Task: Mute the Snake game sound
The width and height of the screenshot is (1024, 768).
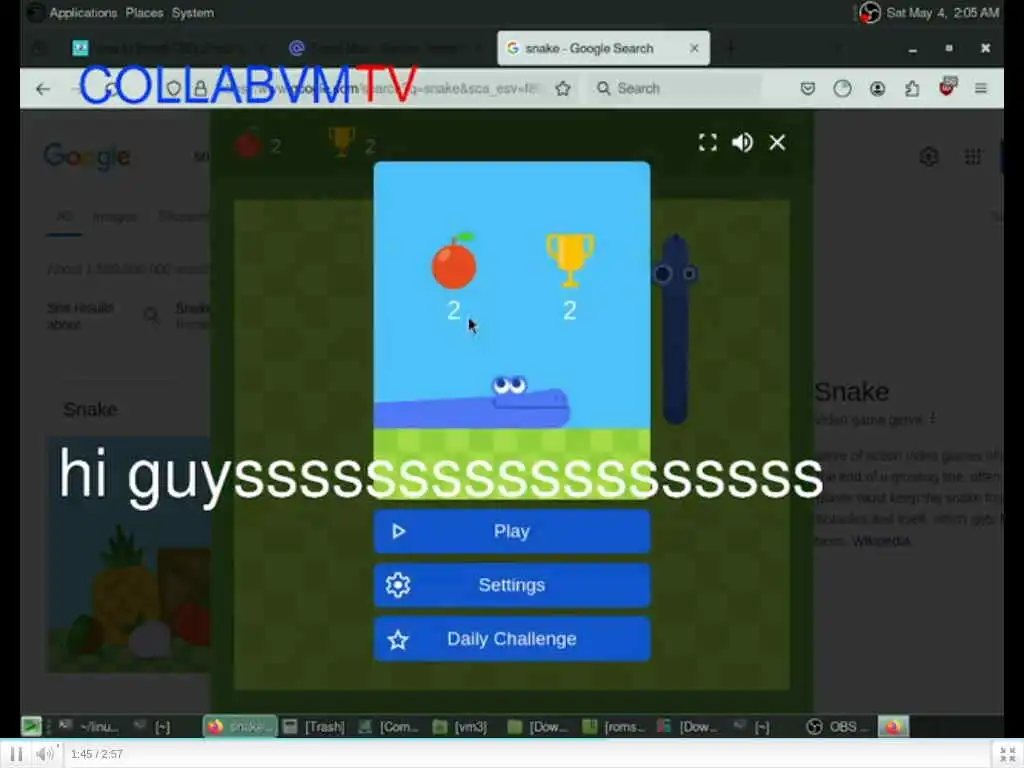Action: 743,142
